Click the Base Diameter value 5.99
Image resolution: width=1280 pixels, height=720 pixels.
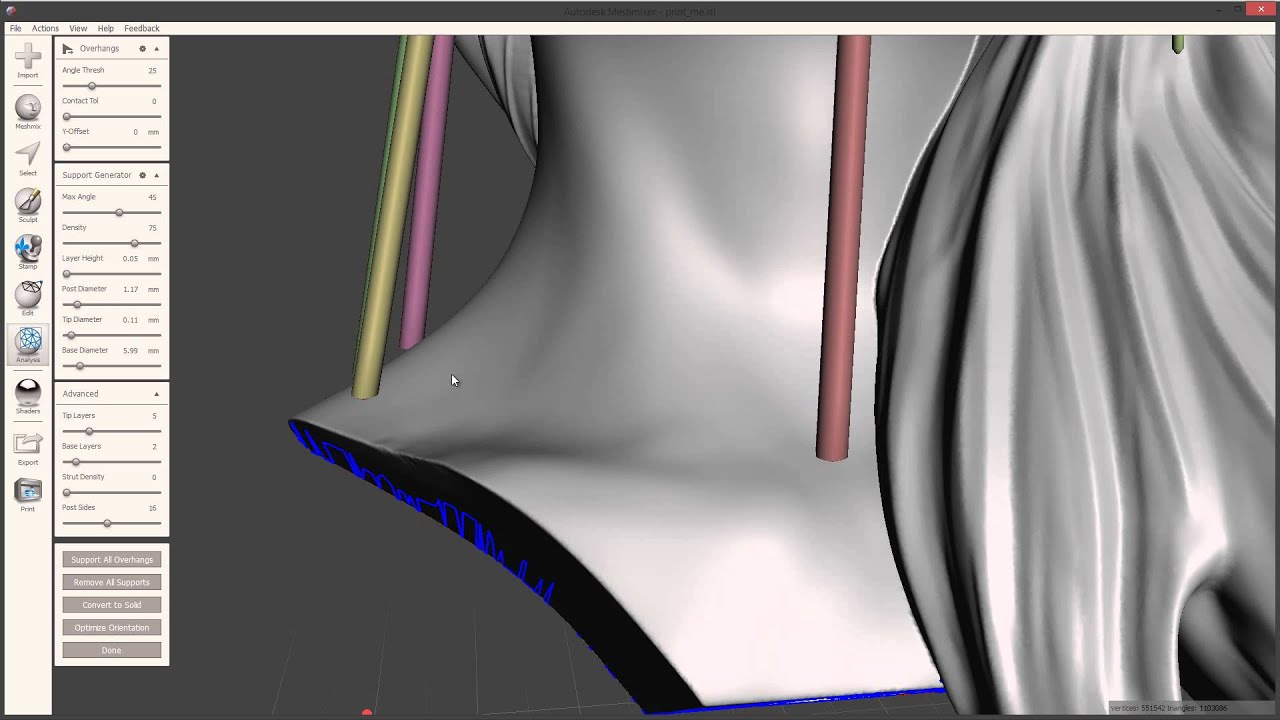[130, 351]
